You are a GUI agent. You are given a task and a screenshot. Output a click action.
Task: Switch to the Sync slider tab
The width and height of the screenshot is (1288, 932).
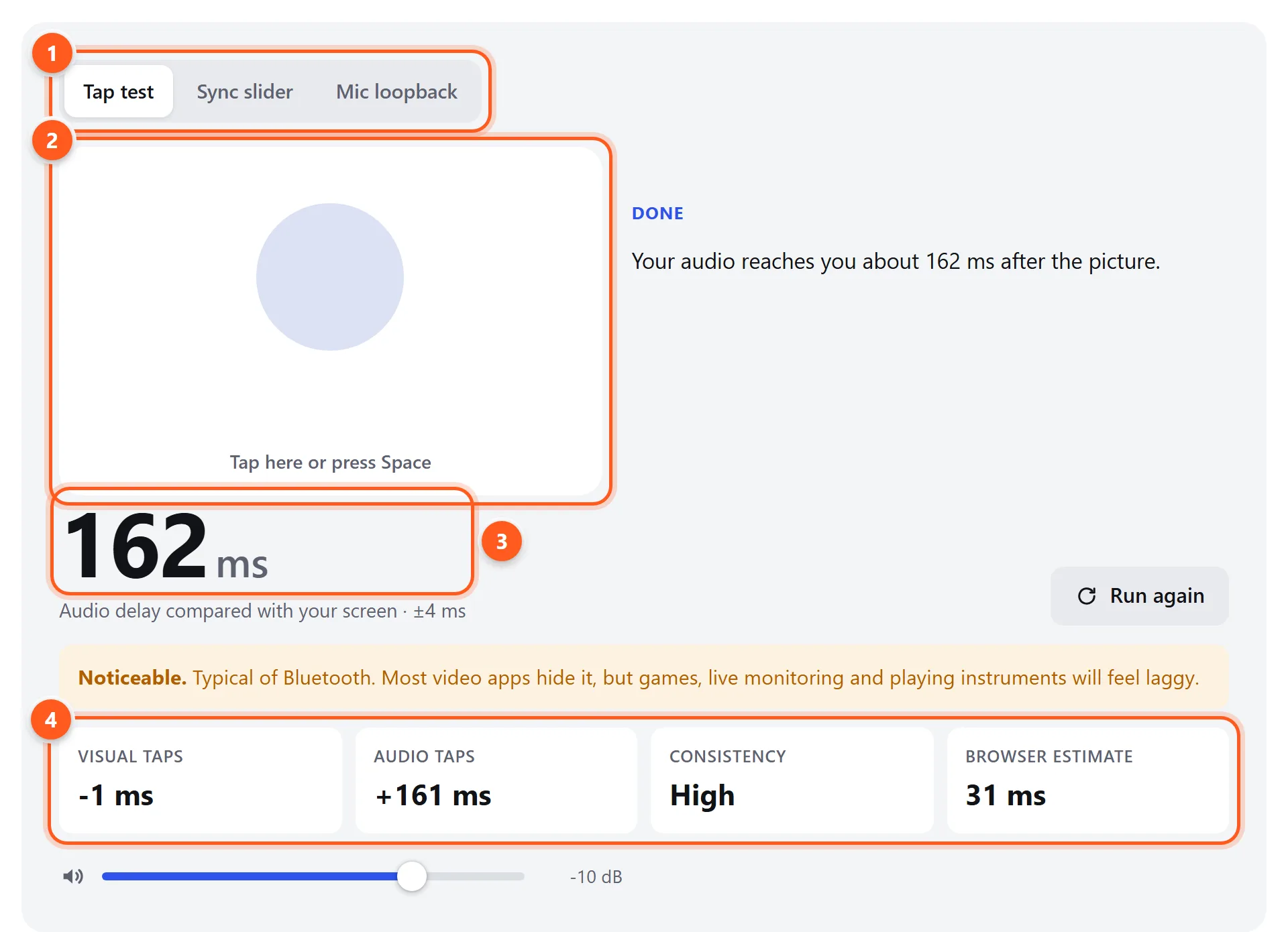[245, 91]
